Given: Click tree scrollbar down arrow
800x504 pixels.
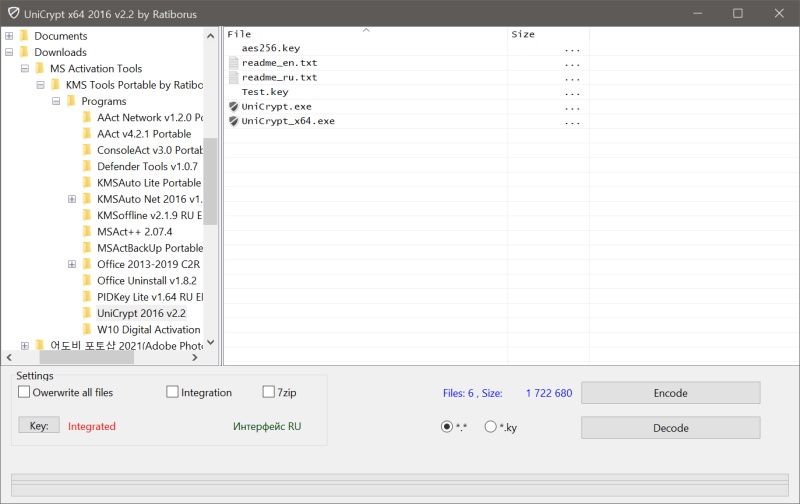Looking at the screenshot, I should pyautogui.click(x=210, y=342).
